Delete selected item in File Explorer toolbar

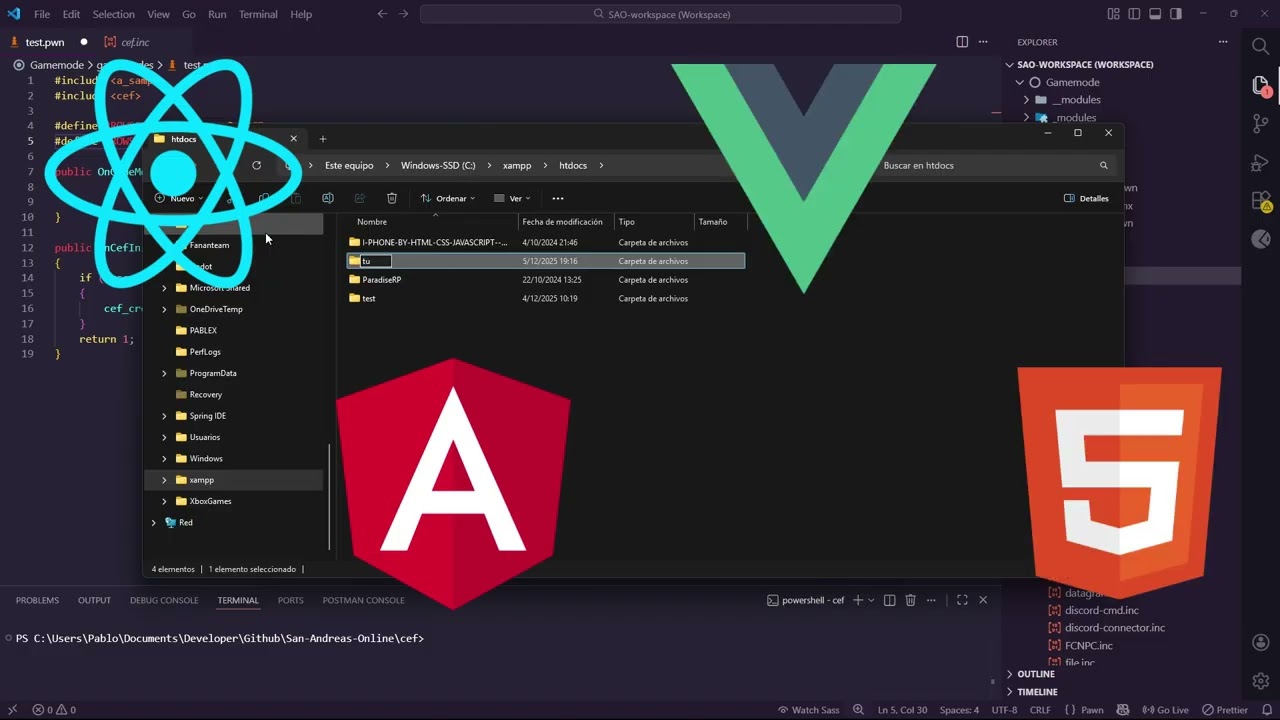392,198
